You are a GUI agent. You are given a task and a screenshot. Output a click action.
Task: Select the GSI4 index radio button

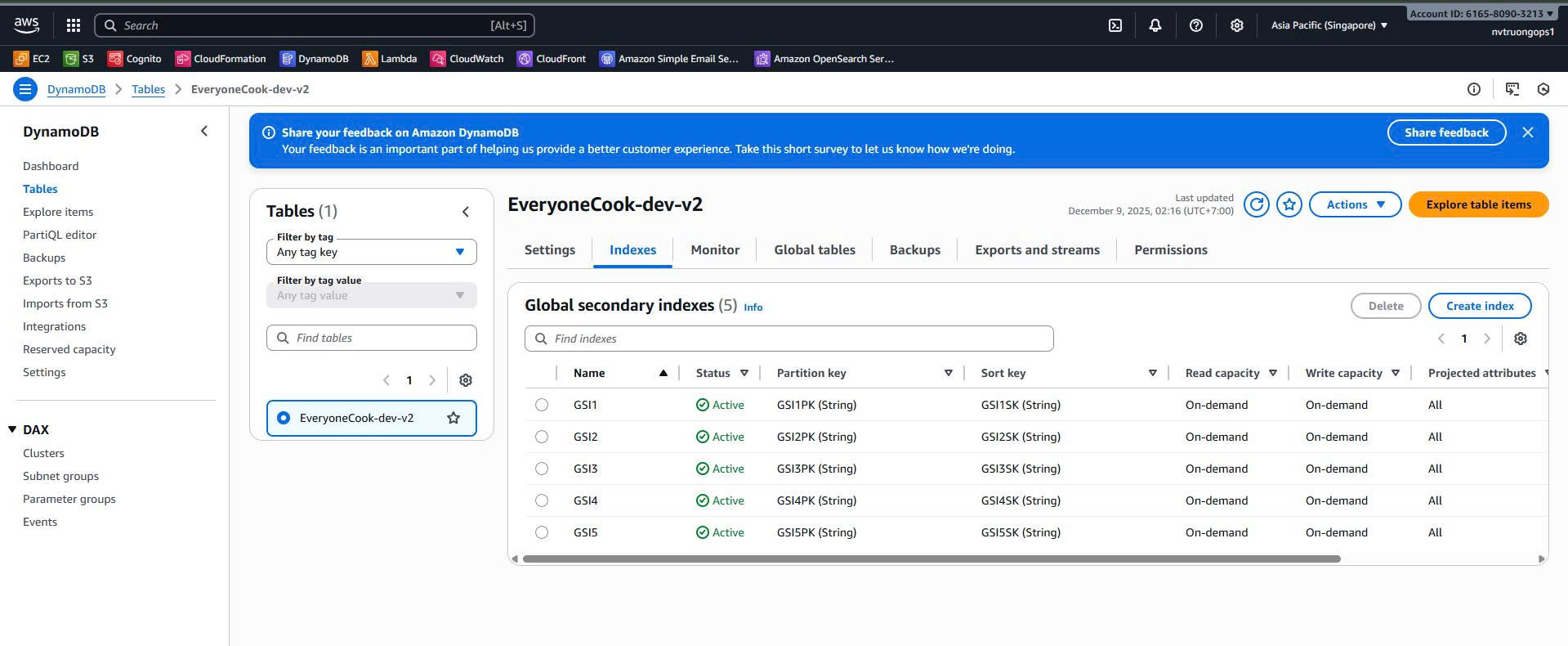[x=542, y=500]
